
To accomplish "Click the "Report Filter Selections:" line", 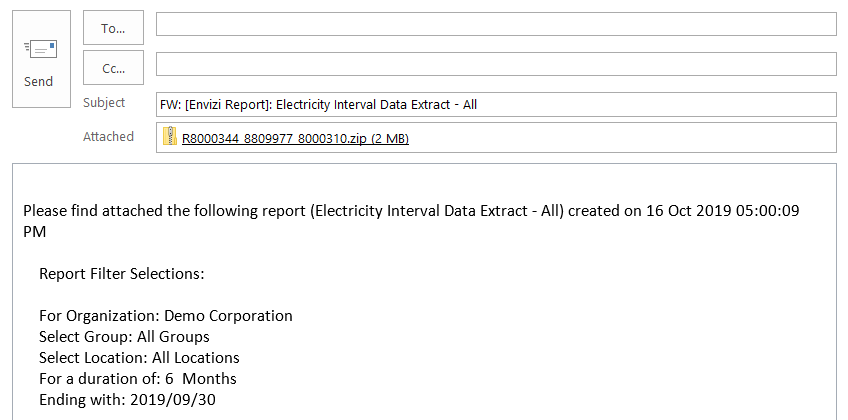I will [x=122, y=274].
